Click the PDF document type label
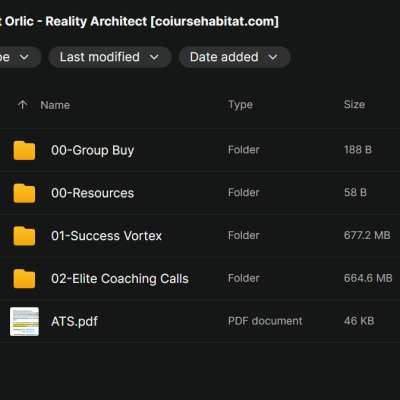Screen dimensions: 400x400 (265, 321)
